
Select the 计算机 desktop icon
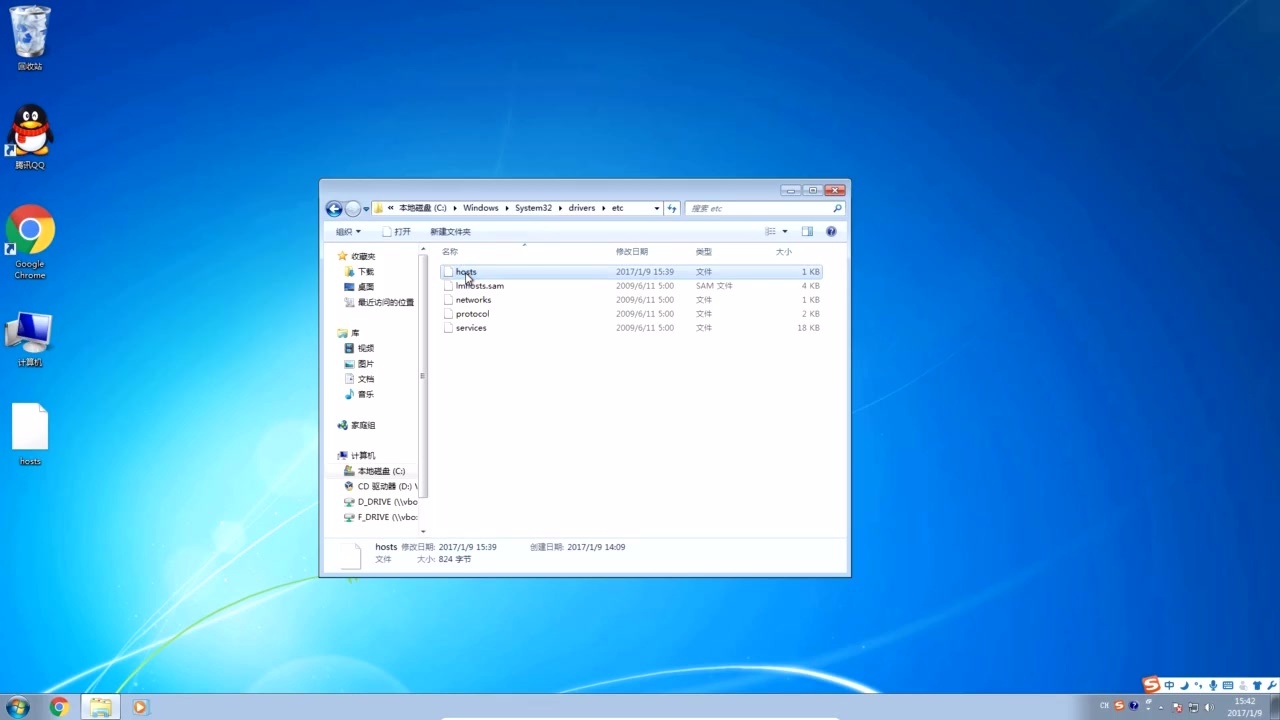[x=30, y=340]
